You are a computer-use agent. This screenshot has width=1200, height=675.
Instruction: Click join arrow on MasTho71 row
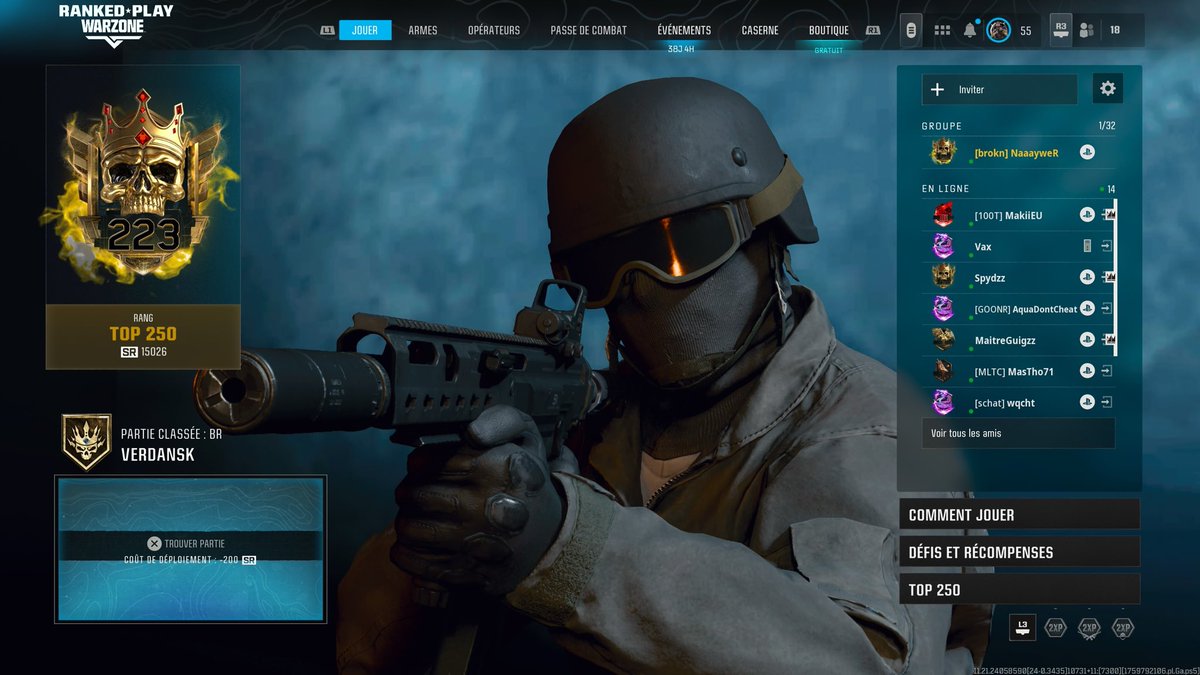pos(1107,371)
